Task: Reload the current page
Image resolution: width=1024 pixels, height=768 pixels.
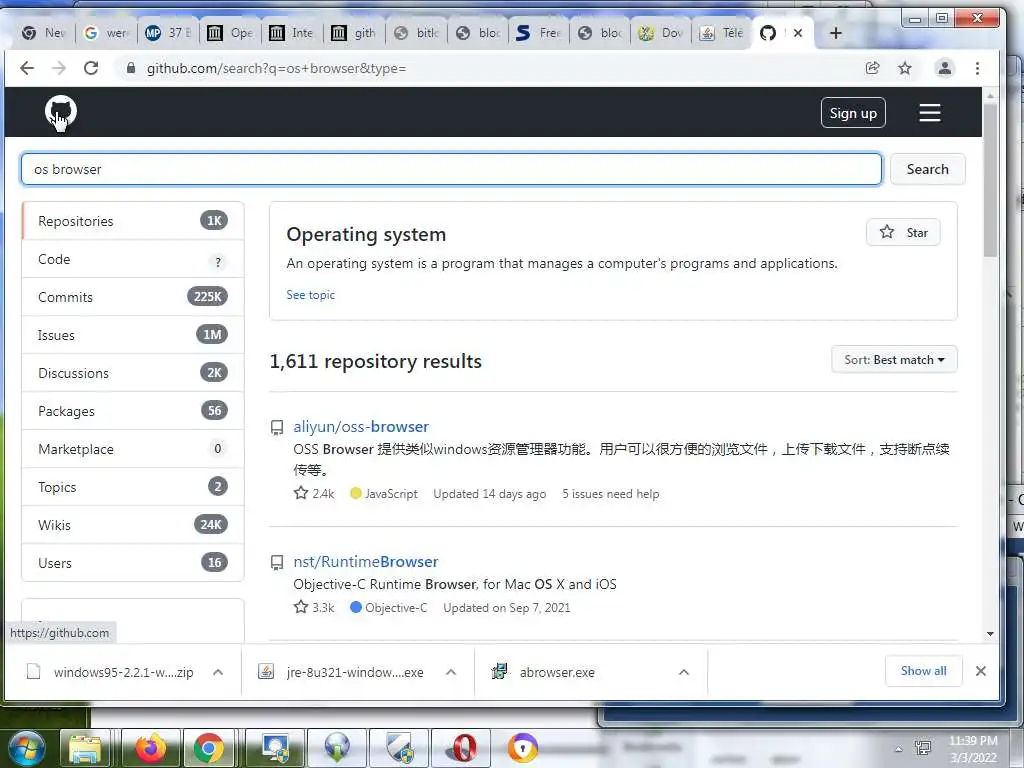Action: tap(91, 68)
